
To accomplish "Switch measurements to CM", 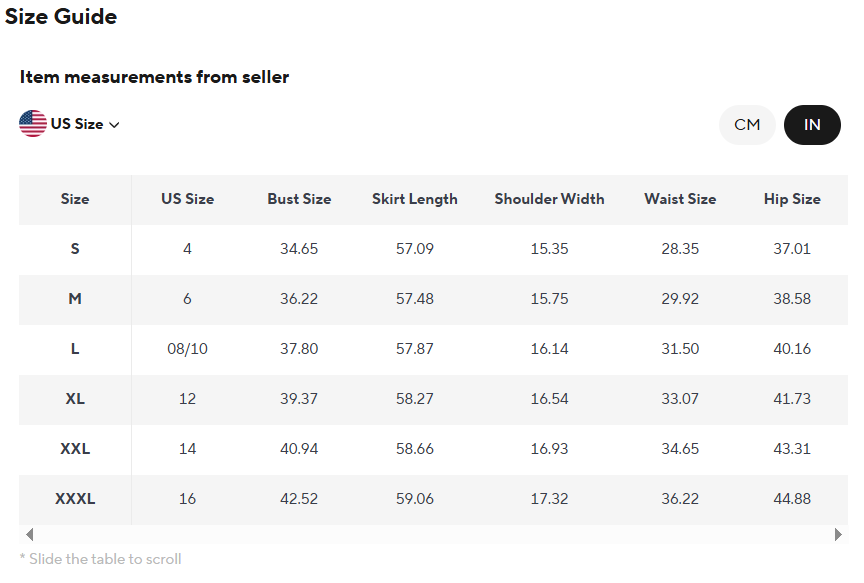I will [x=747, y=125].
